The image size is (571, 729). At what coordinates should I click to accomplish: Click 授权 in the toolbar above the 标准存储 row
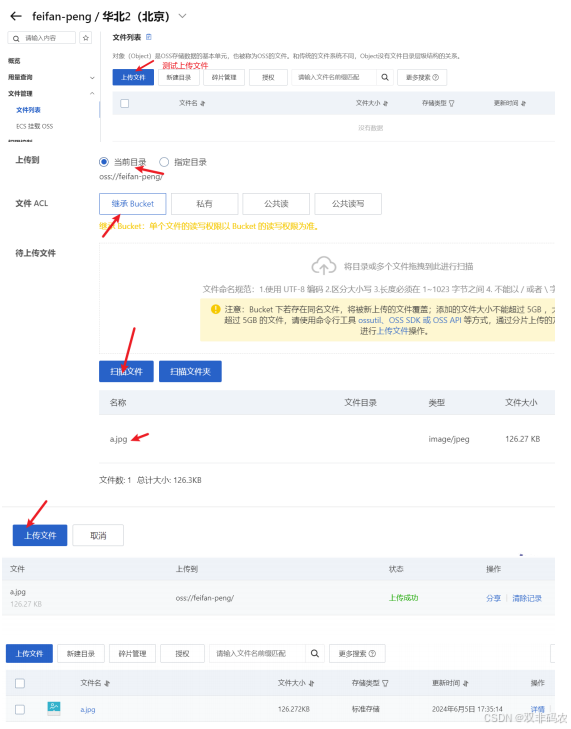[x=182, y=653]
